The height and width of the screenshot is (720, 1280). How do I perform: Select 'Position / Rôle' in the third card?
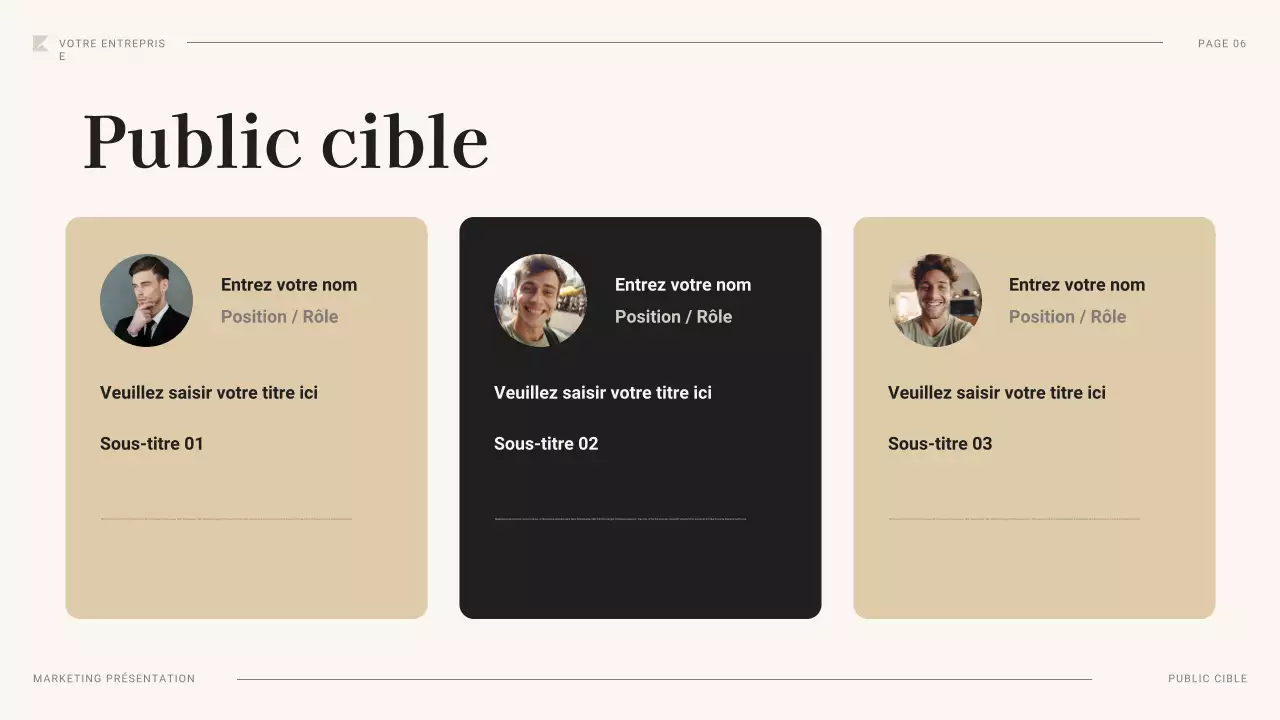pyautogui.click(x=1067, y=317)
